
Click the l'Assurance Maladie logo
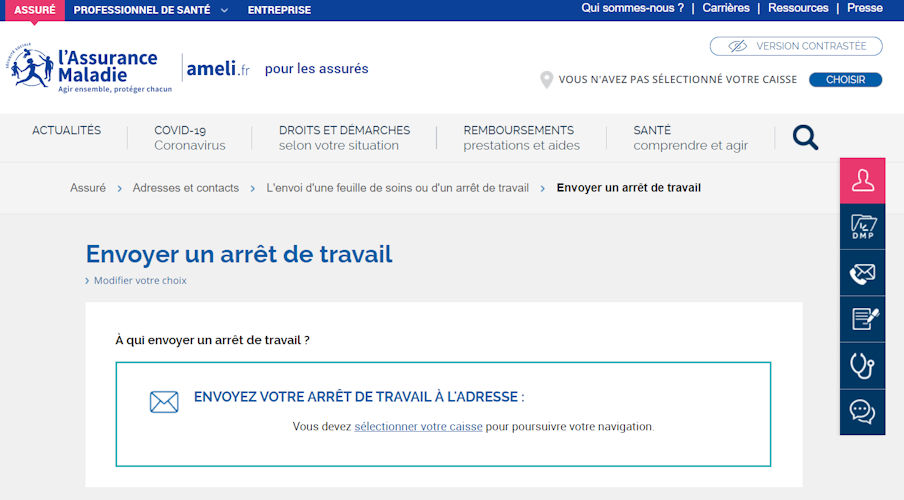(x=90, y=69)
